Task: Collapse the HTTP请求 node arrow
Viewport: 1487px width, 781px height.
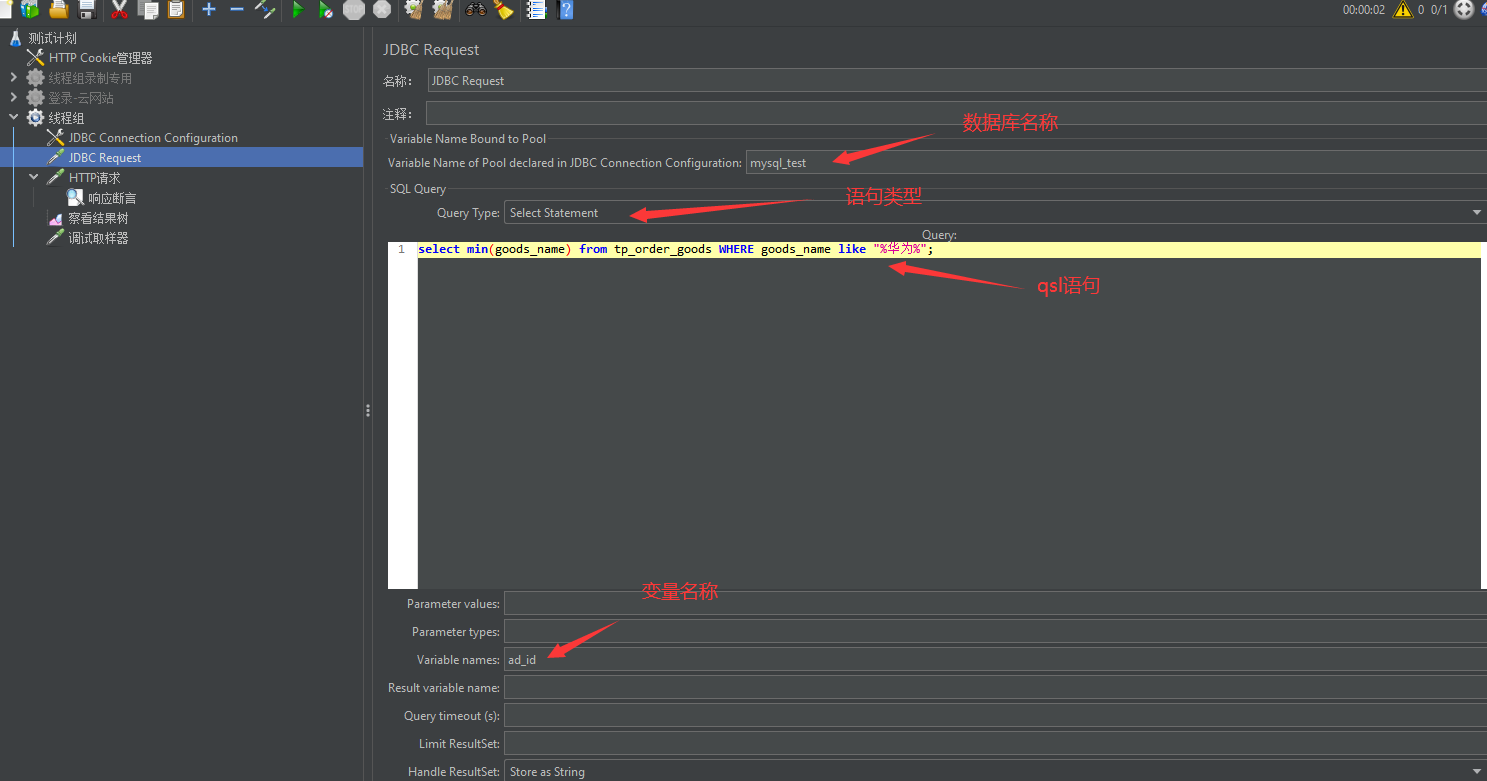Action: tap(34, 178)
